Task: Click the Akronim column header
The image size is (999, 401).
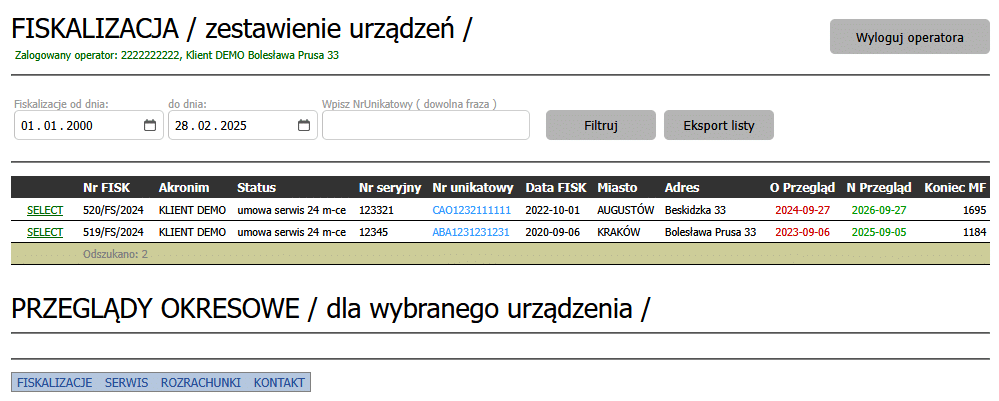Action: pos(183,187)
